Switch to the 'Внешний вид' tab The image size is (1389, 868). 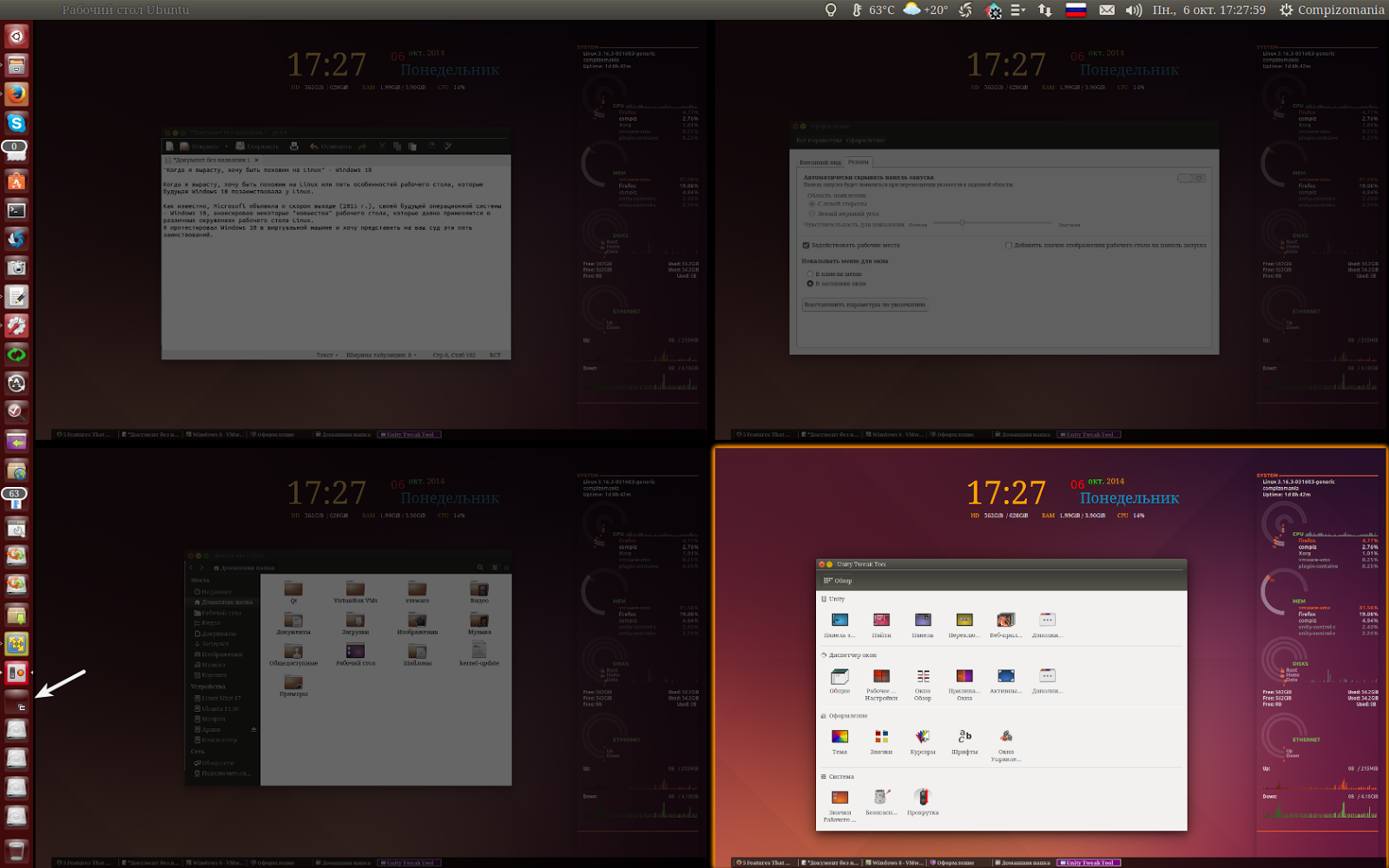coord(820,162)
